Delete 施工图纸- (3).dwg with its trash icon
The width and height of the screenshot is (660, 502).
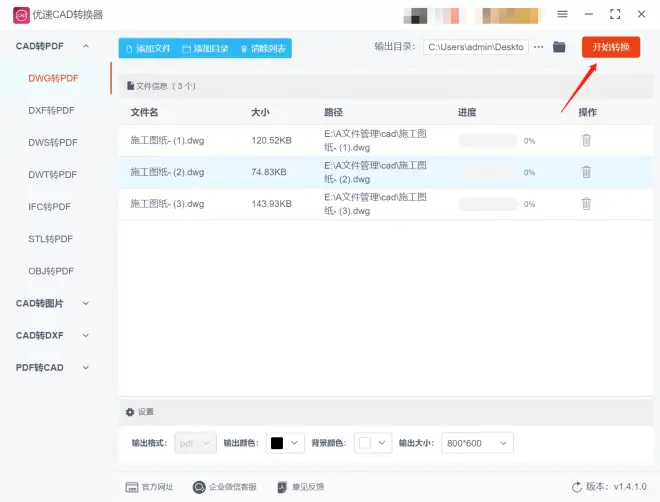point(586,204)
